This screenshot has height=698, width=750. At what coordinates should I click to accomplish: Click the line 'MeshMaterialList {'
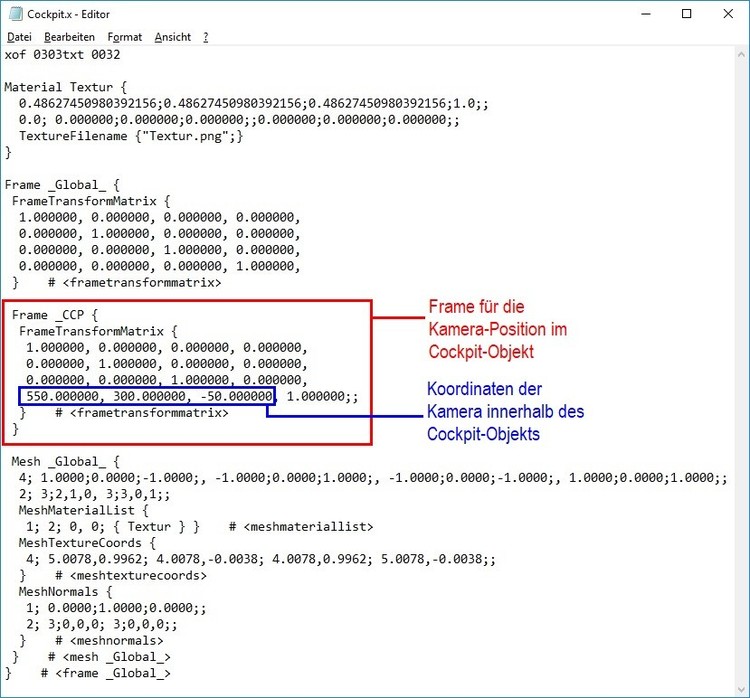[84, 510]
